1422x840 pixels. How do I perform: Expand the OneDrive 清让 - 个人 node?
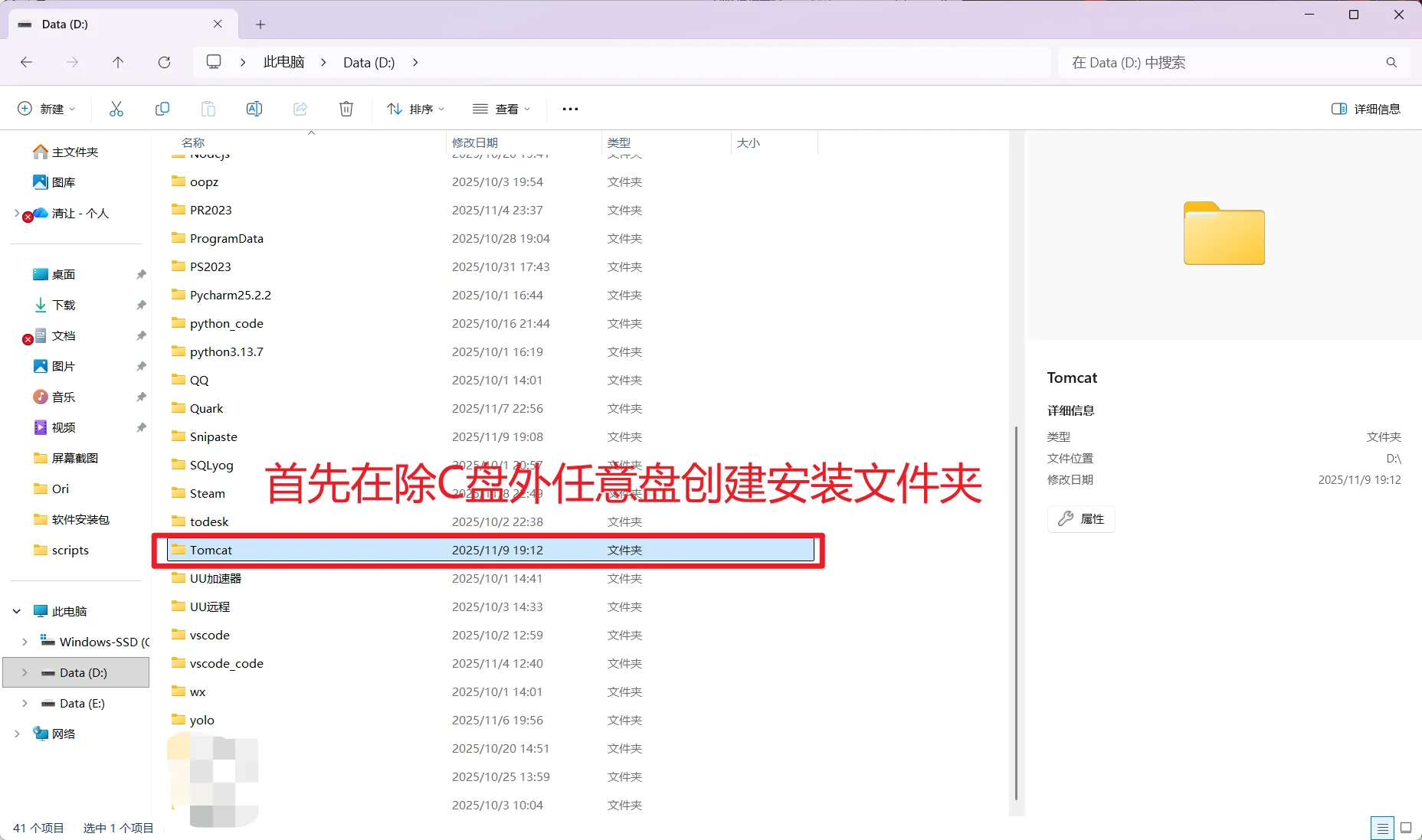(x=17, y=213)
